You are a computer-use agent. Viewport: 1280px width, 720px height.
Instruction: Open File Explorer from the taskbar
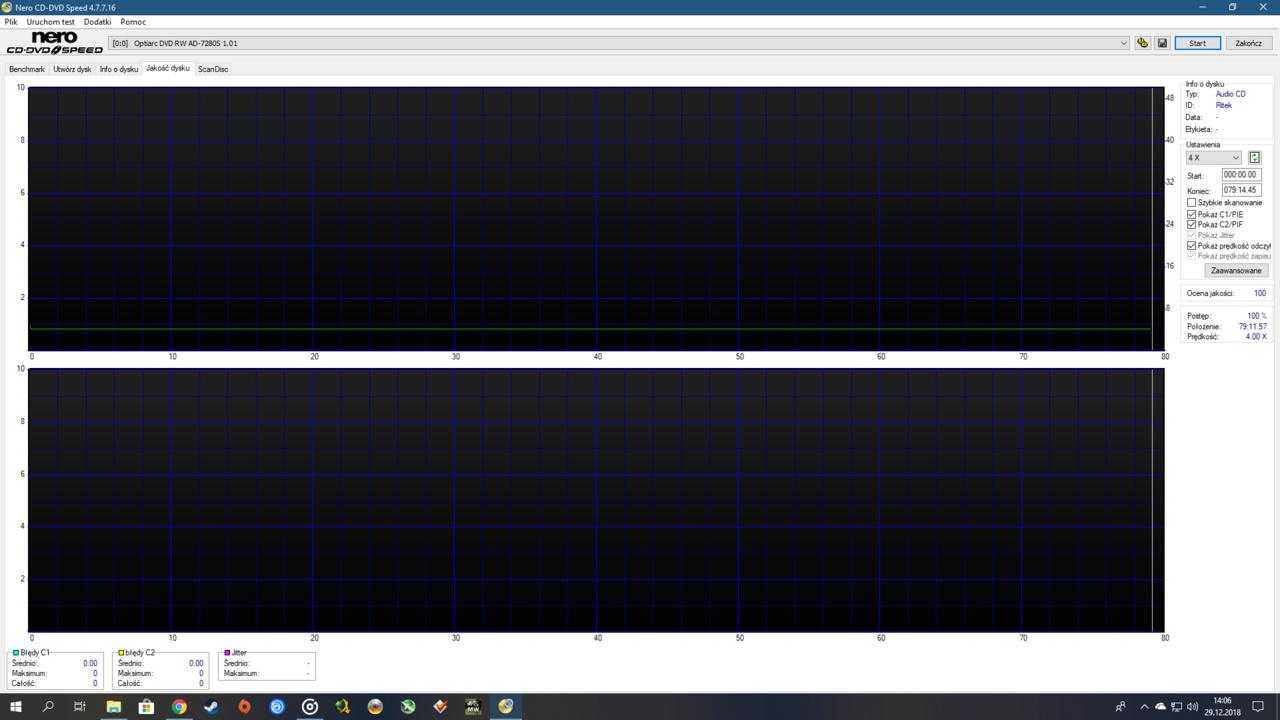[113, 706]
